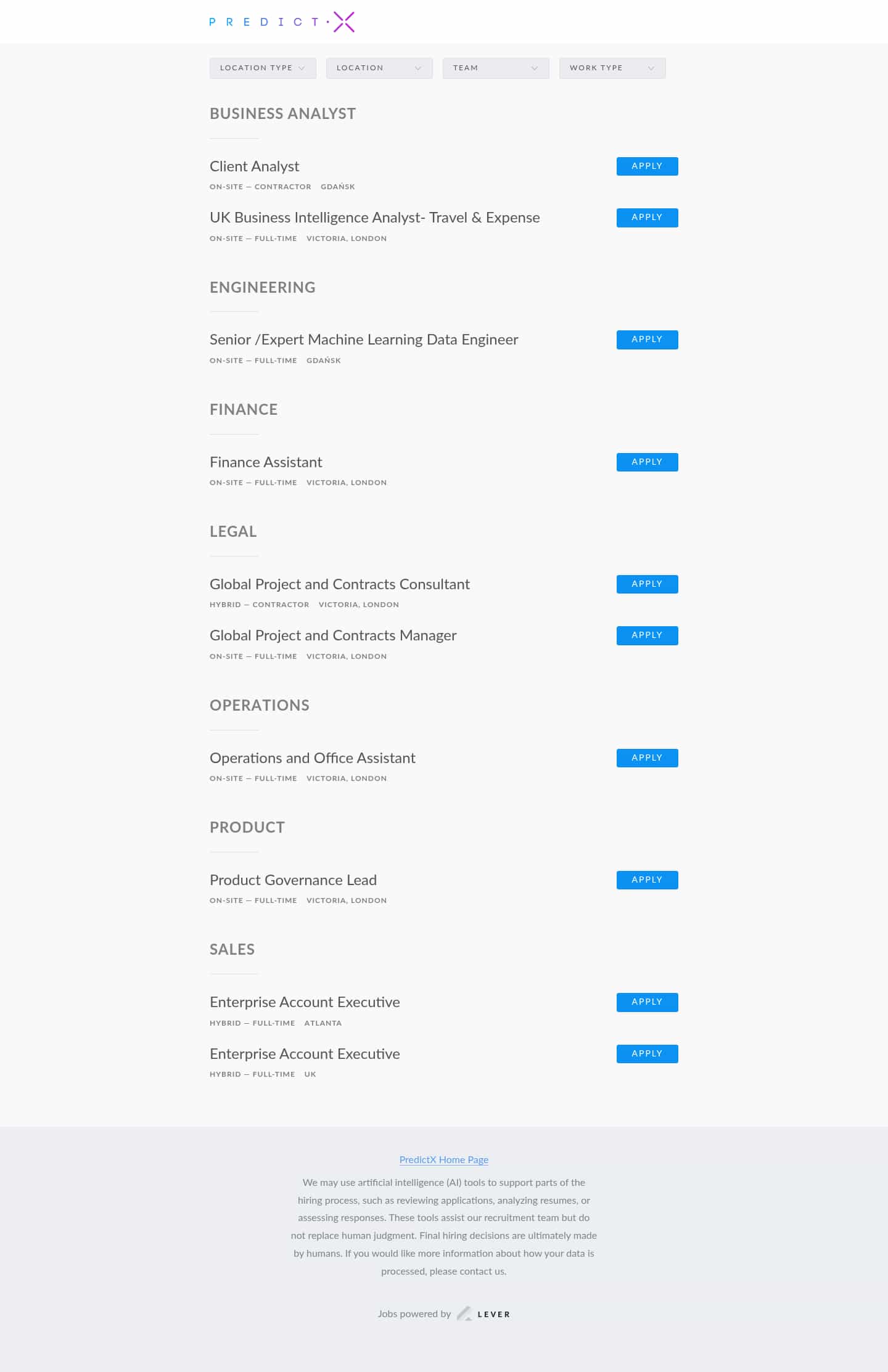Select the Product Governance Lead job title
This screenshot has width=888, height=1372.
point(293,880)
